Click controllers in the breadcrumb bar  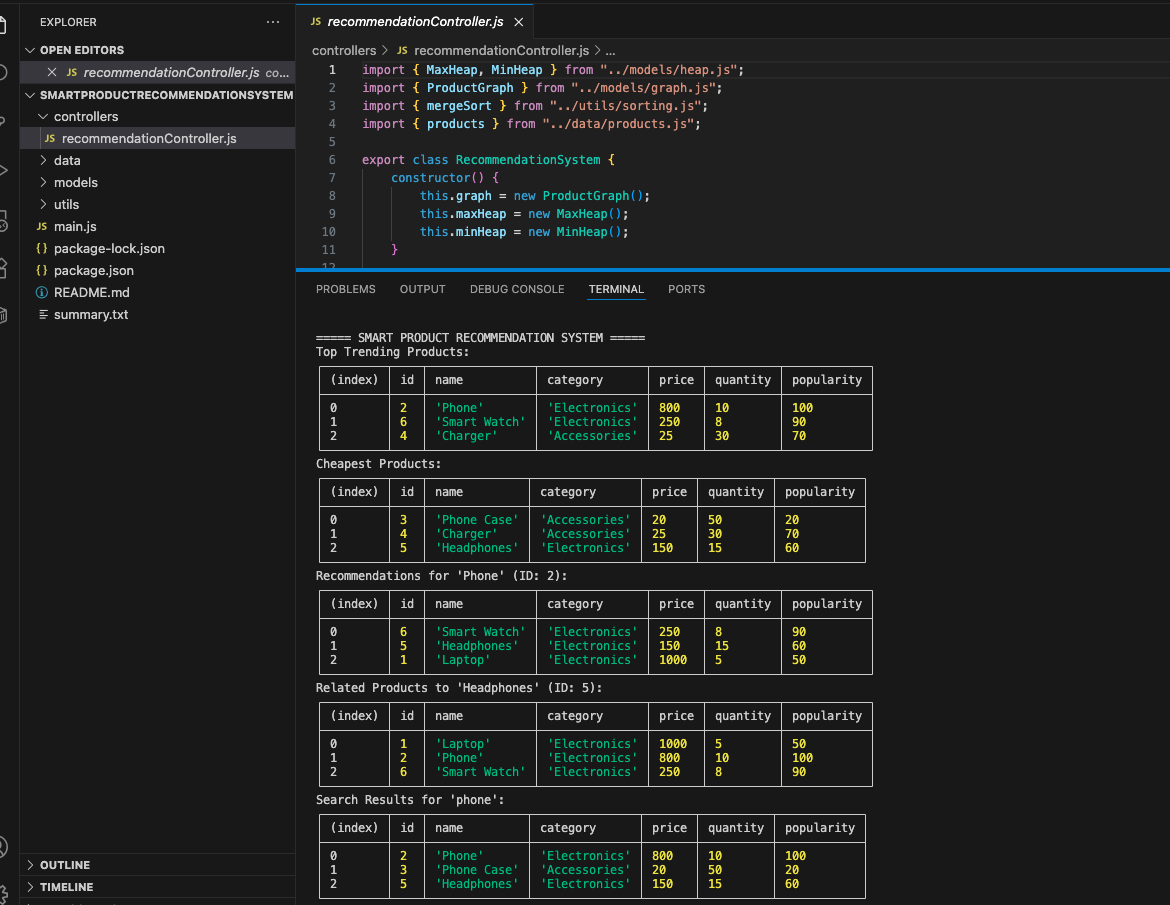(x=344, y=50)
